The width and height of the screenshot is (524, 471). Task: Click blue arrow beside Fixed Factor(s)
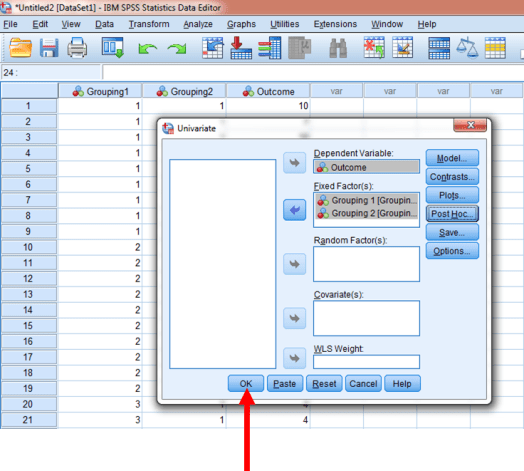point(294,210)
